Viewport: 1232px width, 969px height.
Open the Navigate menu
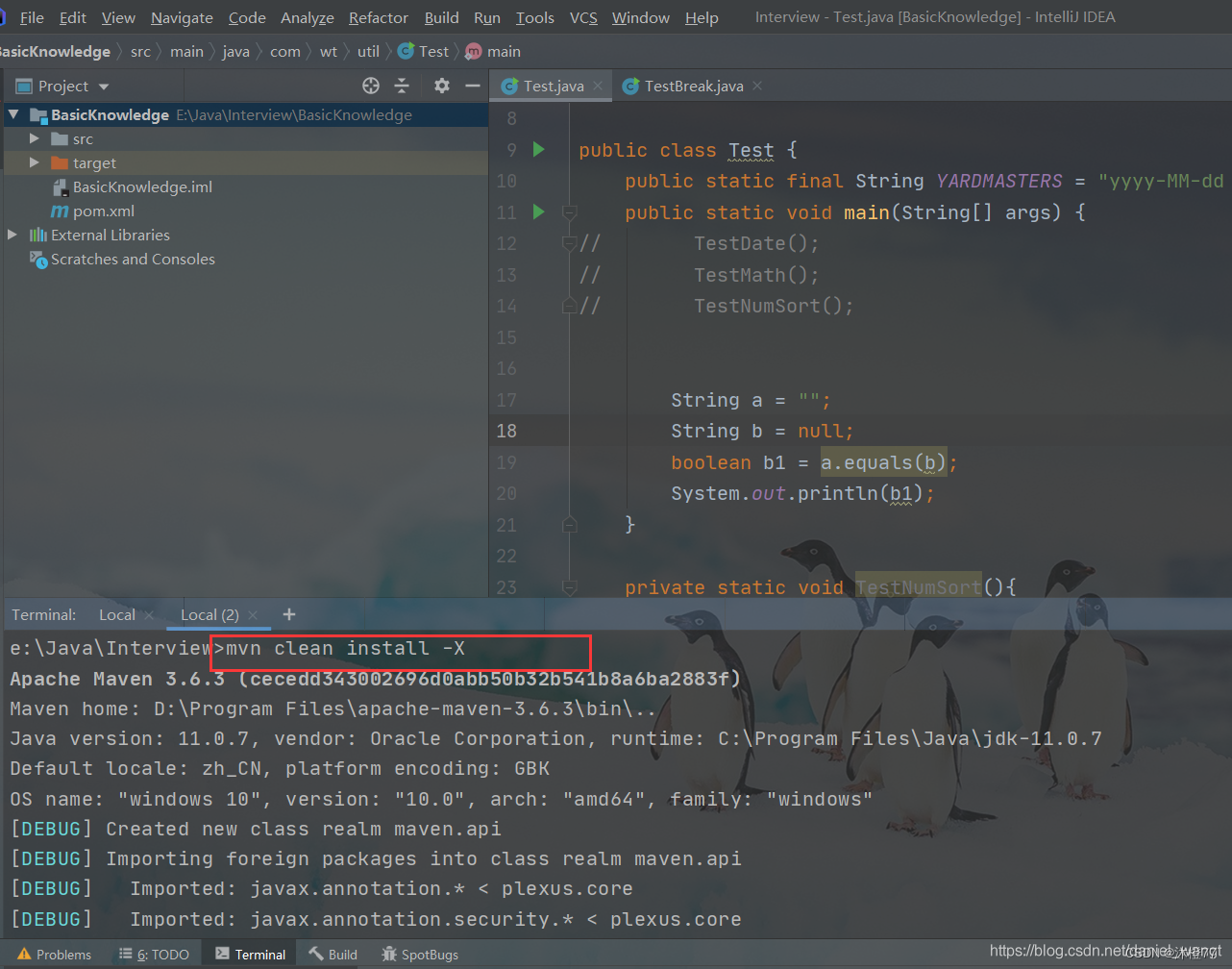click(182, 17)
